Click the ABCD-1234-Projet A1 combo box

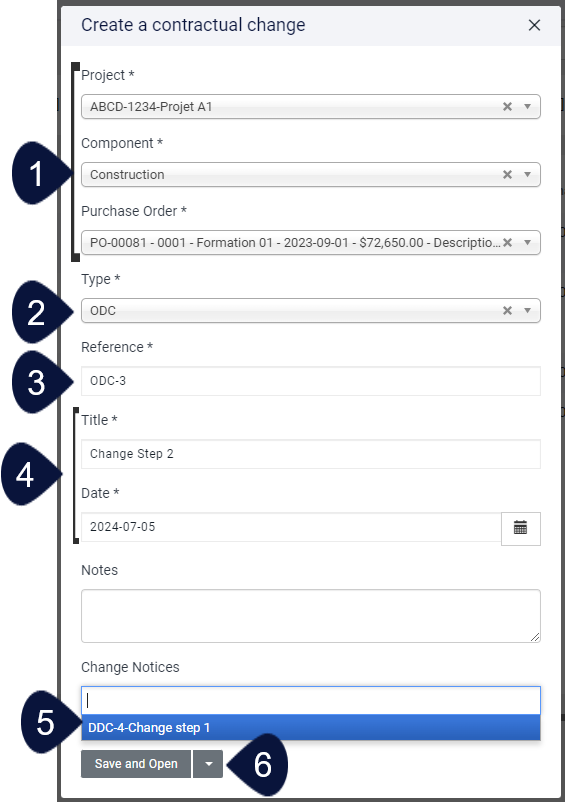(311, 106)
